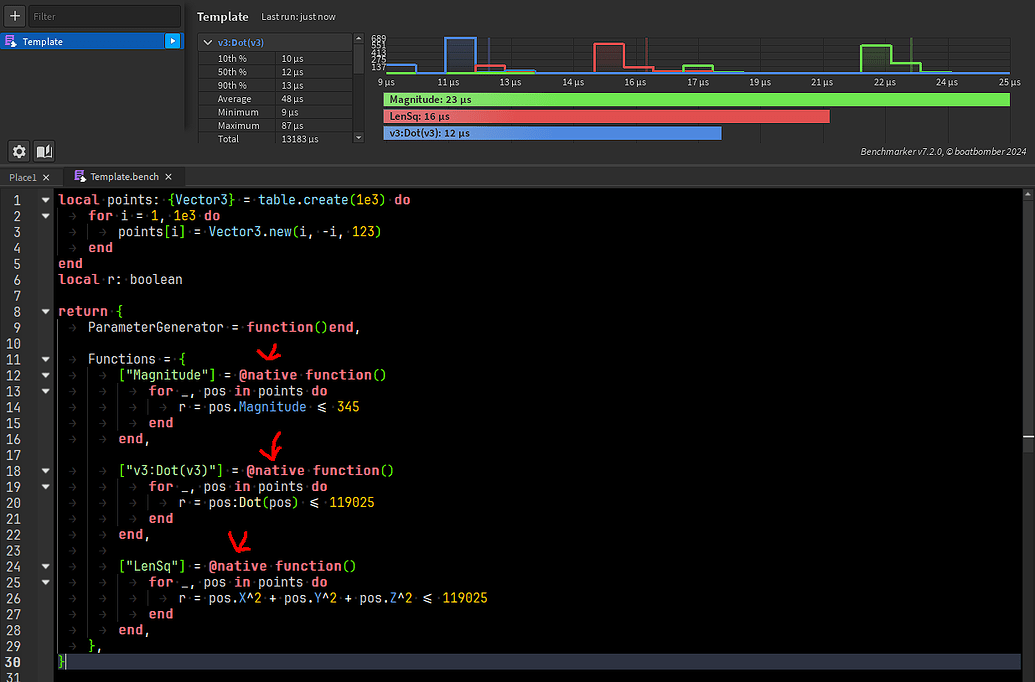
Task: Collapse the Magnitude function on line 12
Action: coord(45,374)
